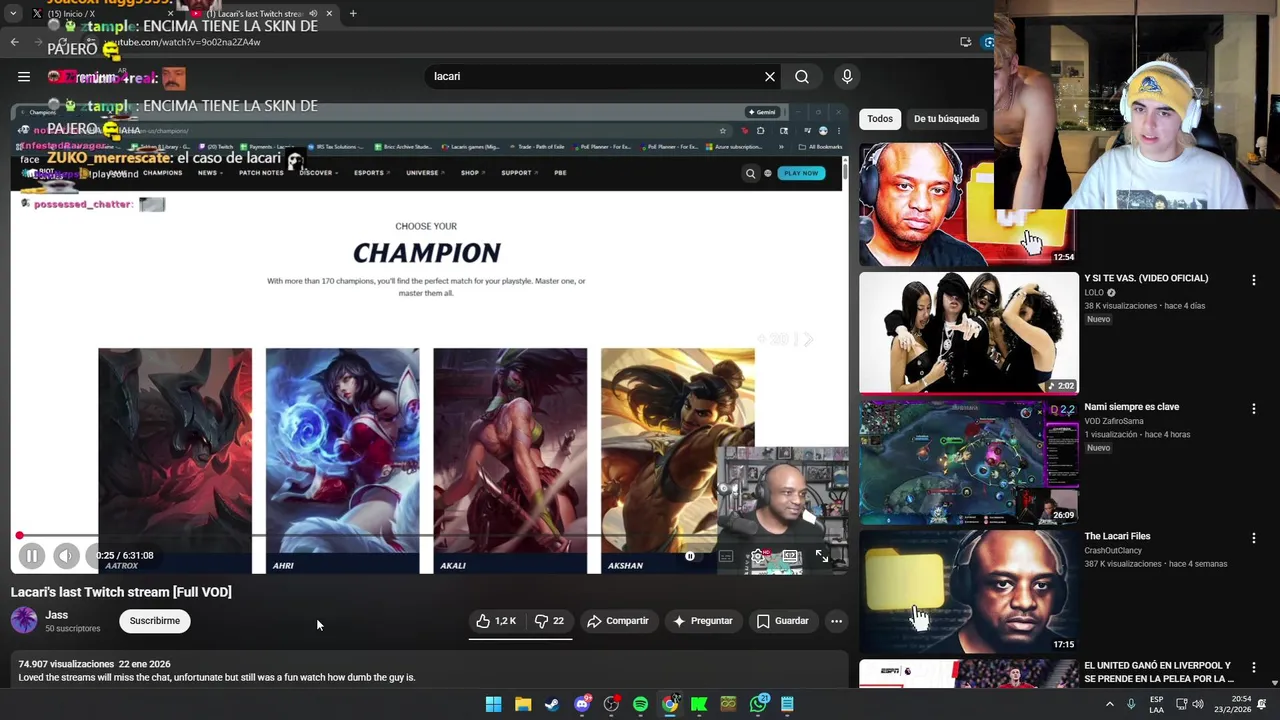
Task: Open options for 'EL UNITED GANÓ' video
Action: pos(1254,667)
